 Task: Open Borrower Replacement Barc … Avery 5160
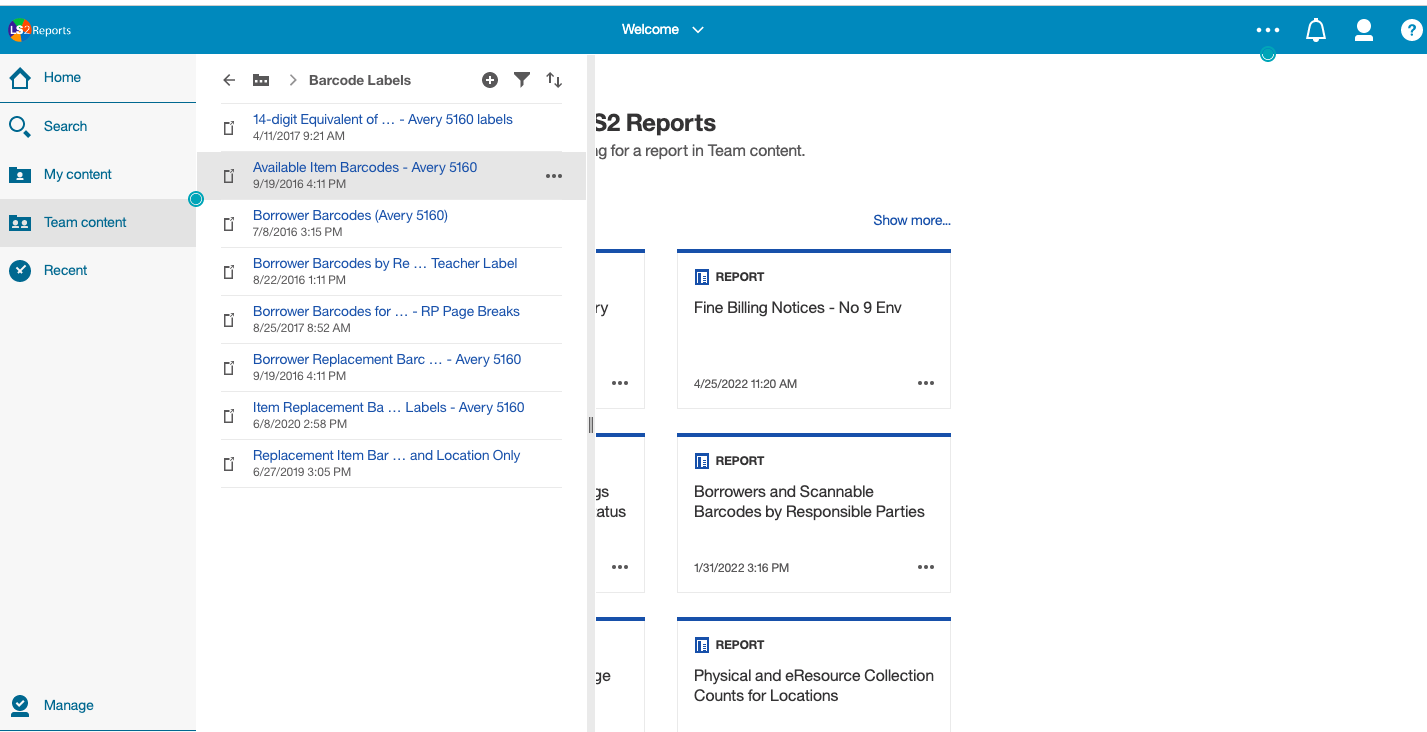(387, 359)
